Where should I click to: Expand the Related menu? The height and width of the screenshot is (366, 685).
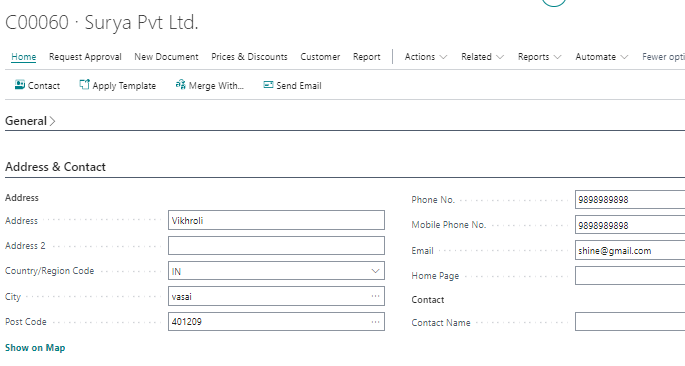click(482, 57)
